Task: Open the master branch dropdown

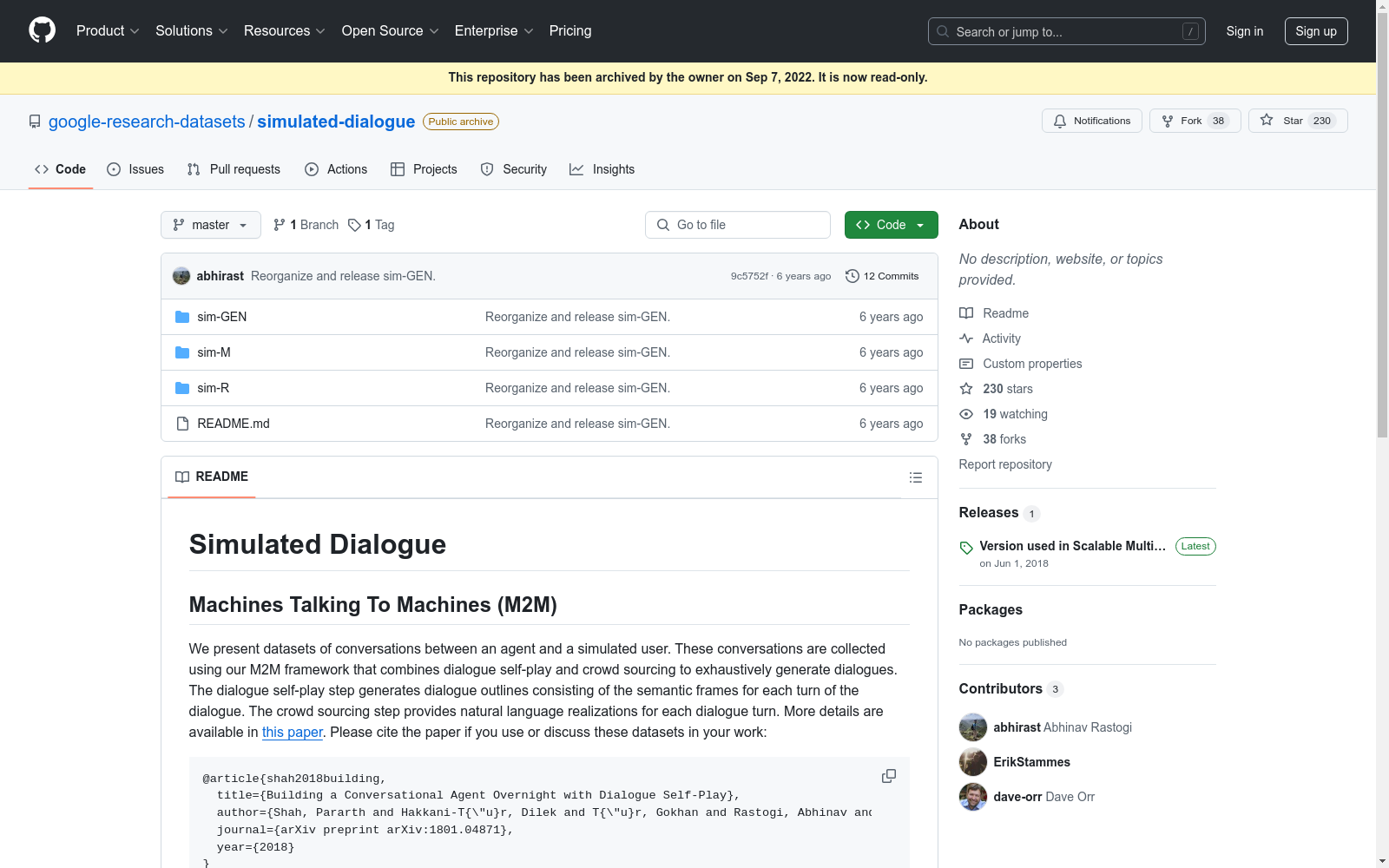Action: tap(211, 225)
